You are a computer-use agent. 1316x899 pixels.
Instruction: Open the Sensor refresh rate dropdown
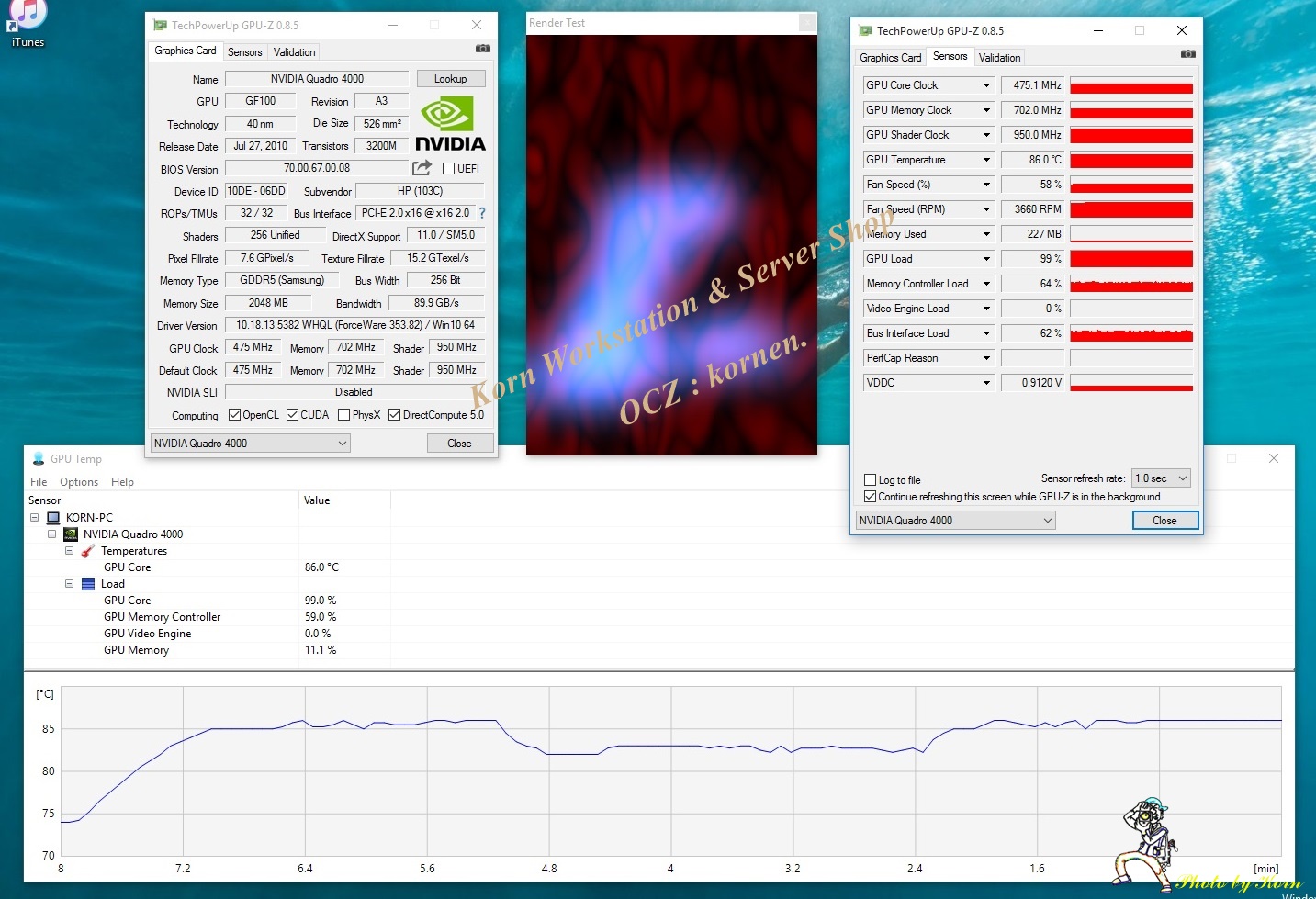click(1161, 478)
